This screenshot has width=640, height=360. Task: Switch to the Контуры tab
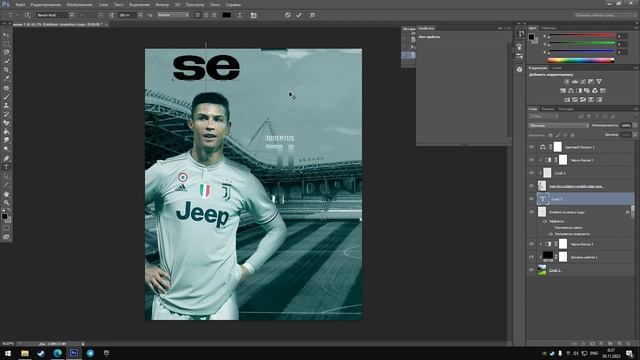(566, 109)
